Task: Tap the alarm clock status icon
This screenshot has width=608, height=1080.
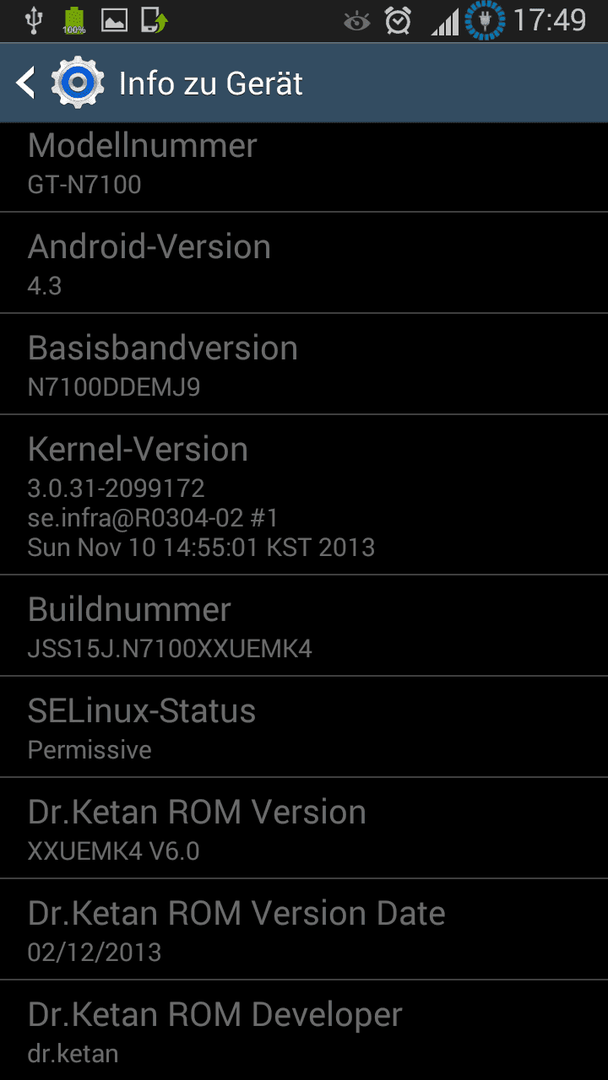Action: [398, 21]
